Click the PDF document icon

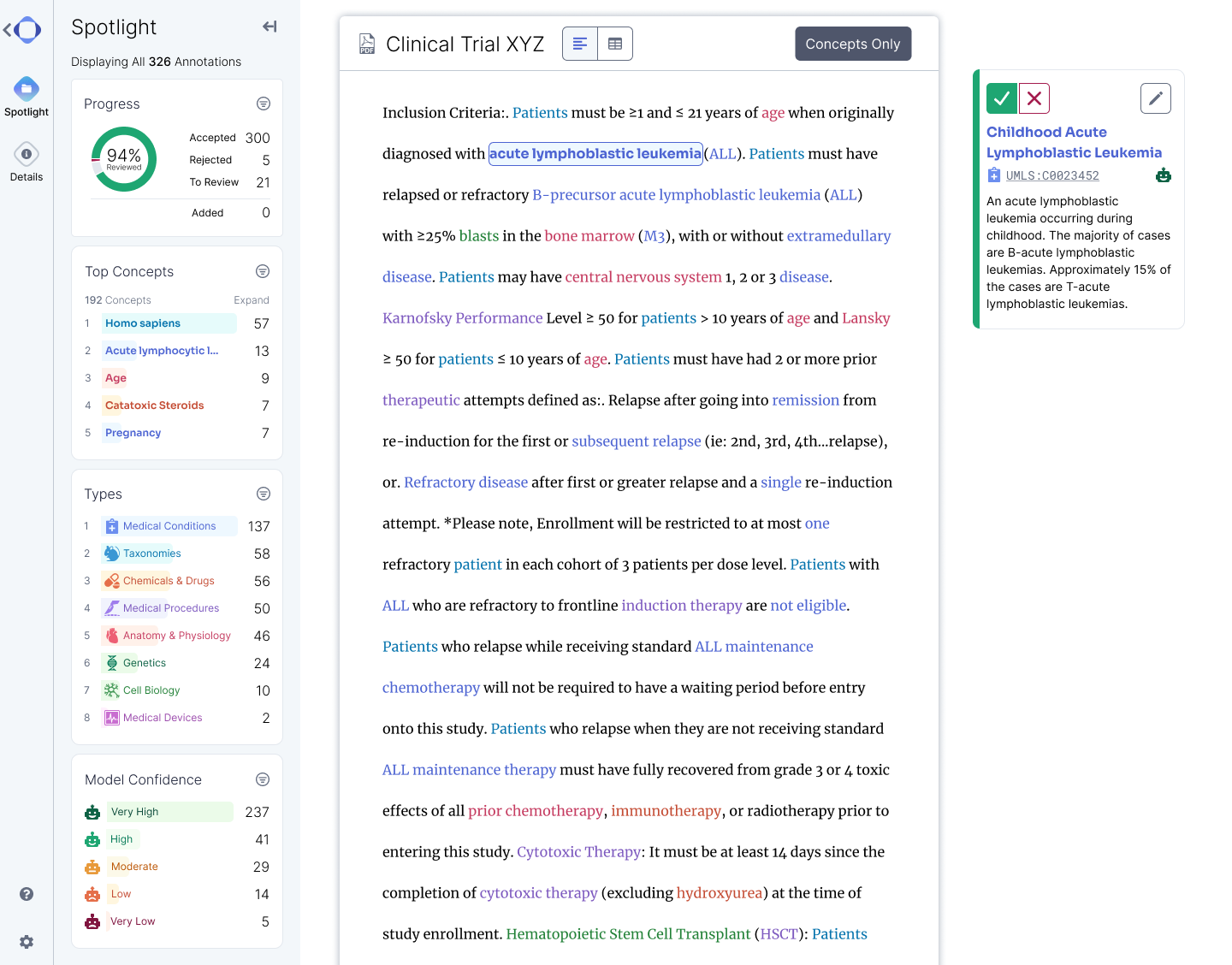pyautogui.click(x=367, y=44)
